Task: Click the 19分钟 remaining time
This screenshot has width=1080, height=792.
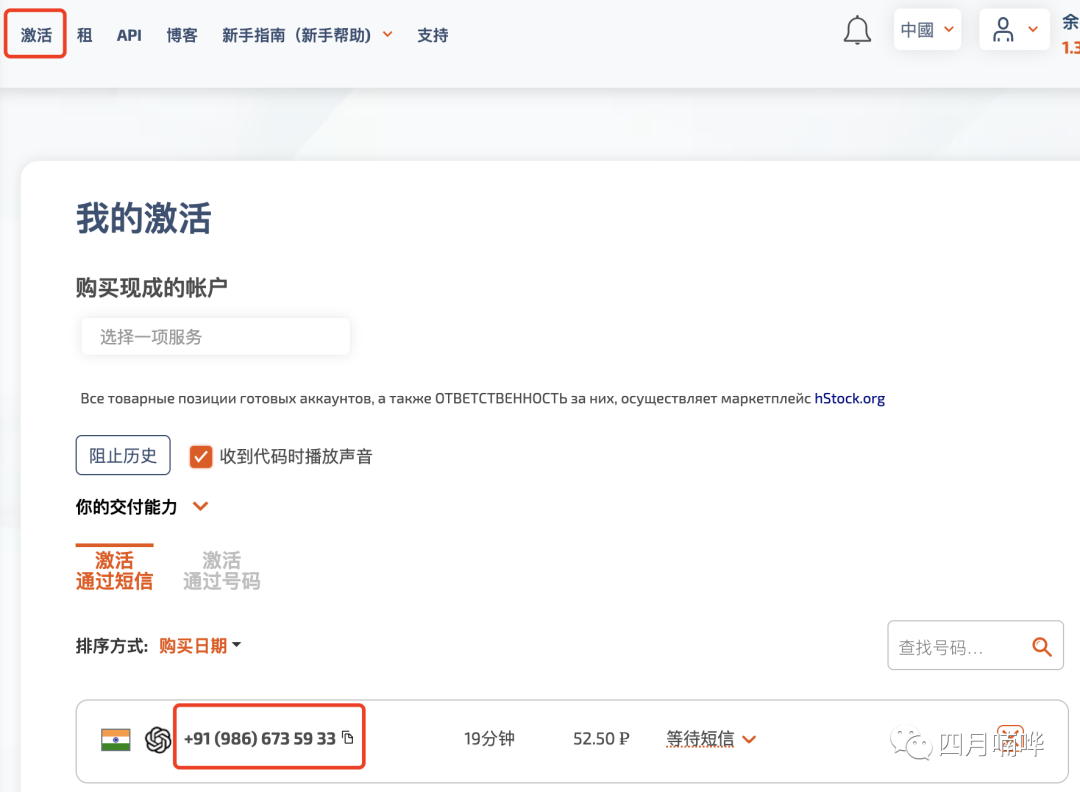Action: click(x=489, y=738)
